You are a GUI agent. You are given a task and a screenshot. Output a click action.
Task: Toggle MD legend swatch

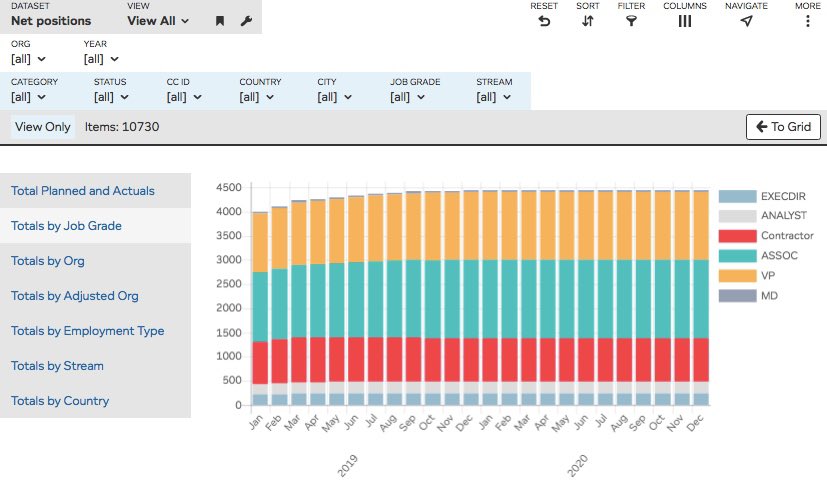click(x=737, y=296)
